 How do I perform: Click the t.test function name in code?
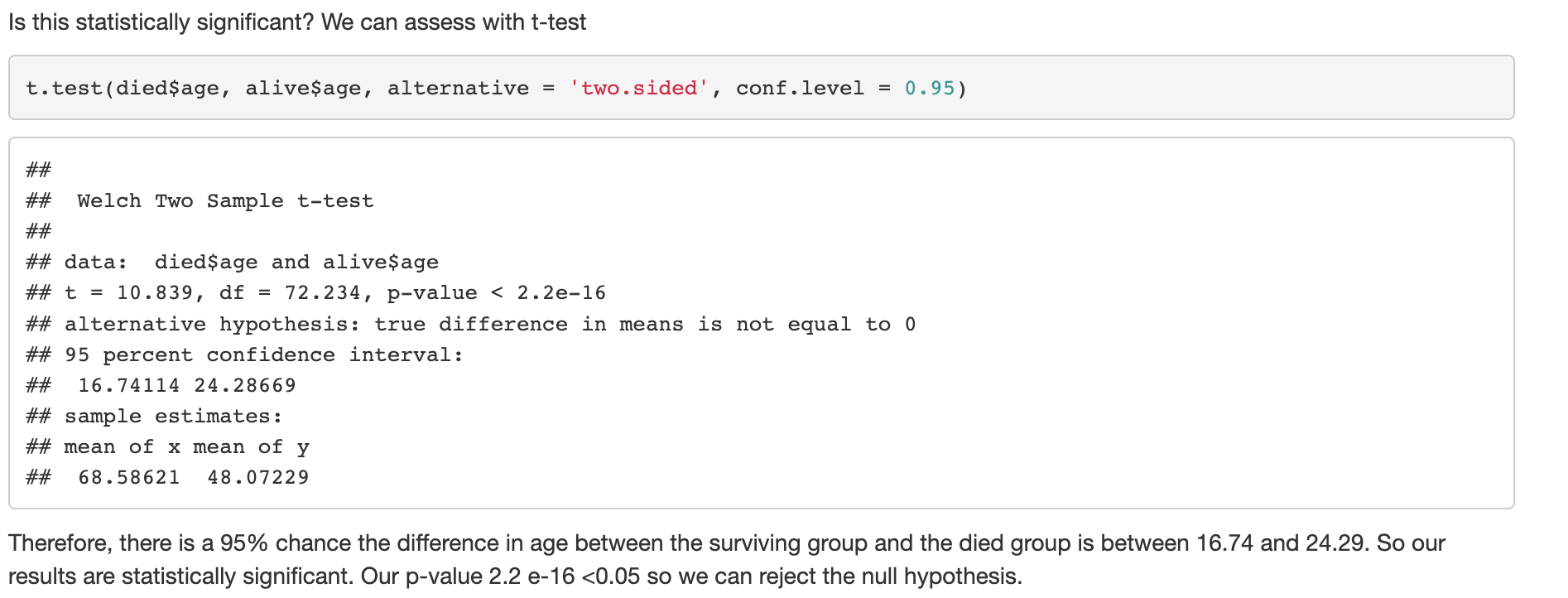pos(64,88)
